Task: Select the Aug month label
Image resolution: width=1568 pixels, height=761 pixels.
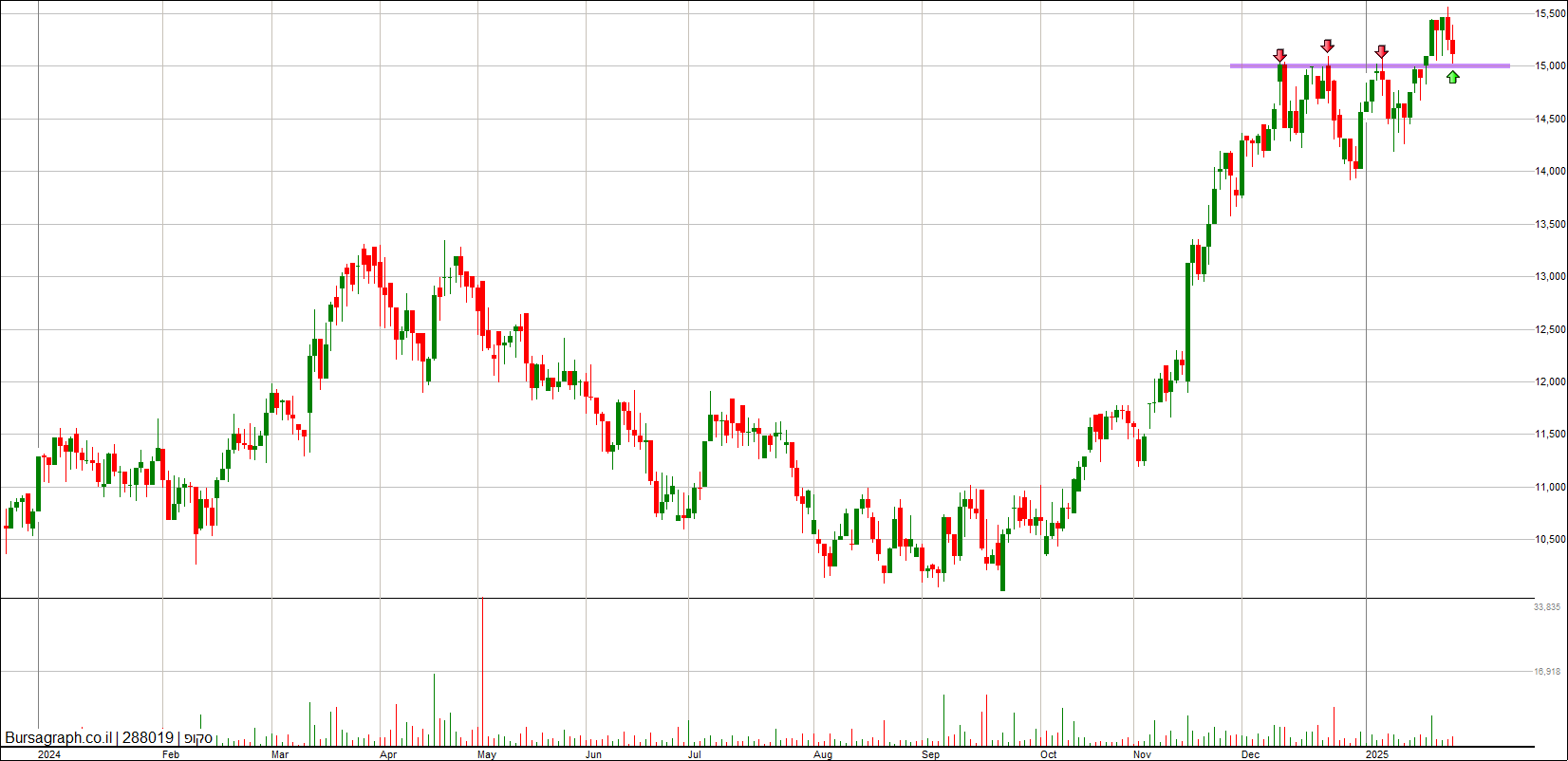Action: [824, 755]
